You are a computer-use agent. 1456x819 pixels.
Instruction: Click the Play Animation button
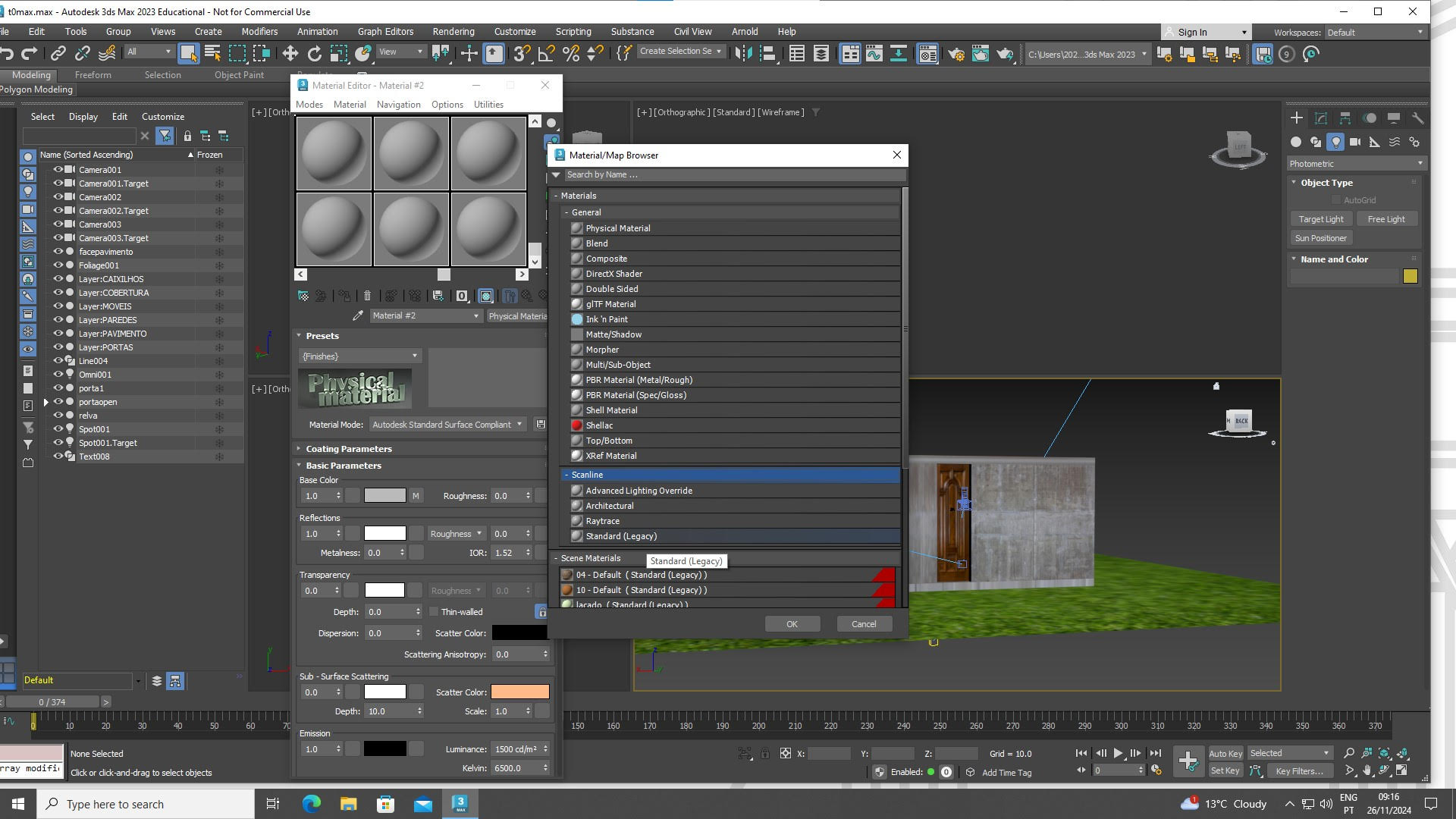[x=1118, y=753]
